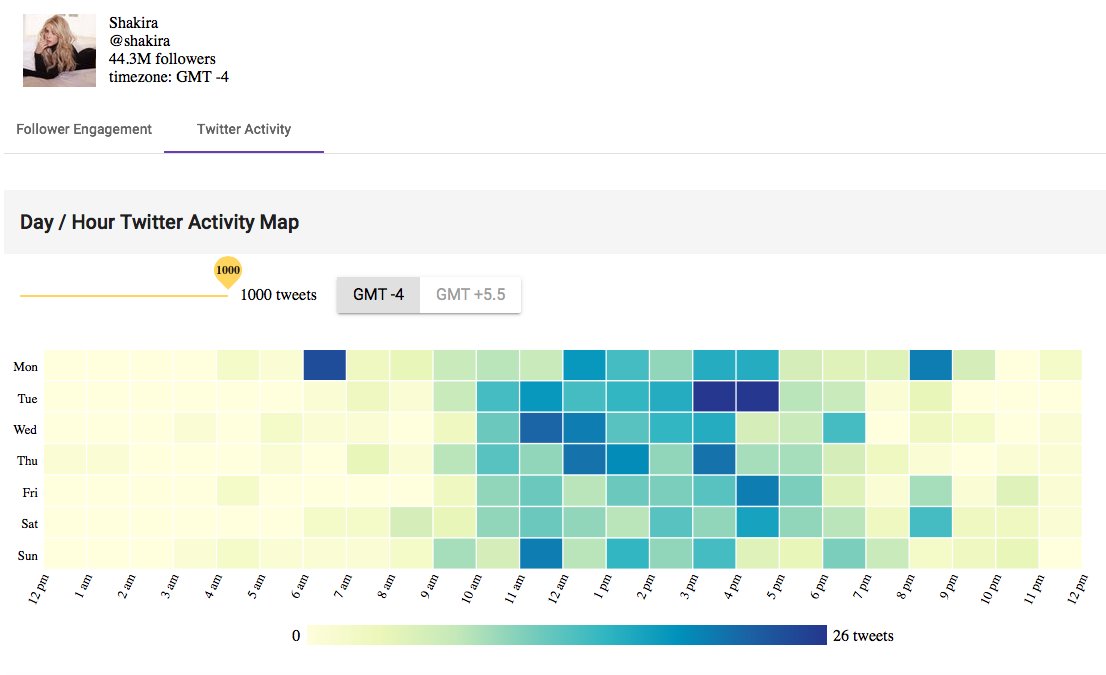Click the 1000 tweets slider handle
Screen dimensions: 1106x675
pyautogui.click(x=228, y=272)
